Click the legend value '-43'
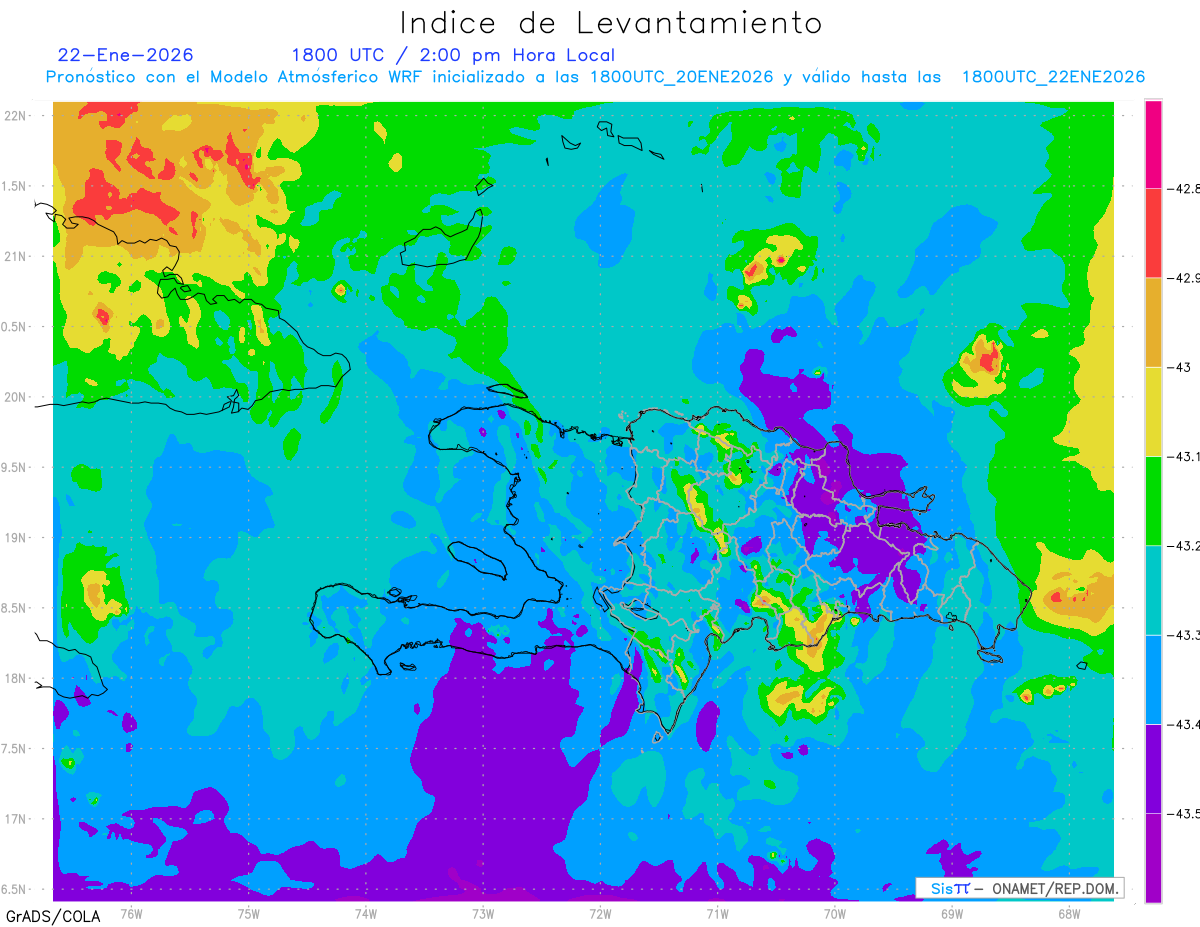Image resolution: width=1200 pixels, height=927 pixels. [1178, 367]
